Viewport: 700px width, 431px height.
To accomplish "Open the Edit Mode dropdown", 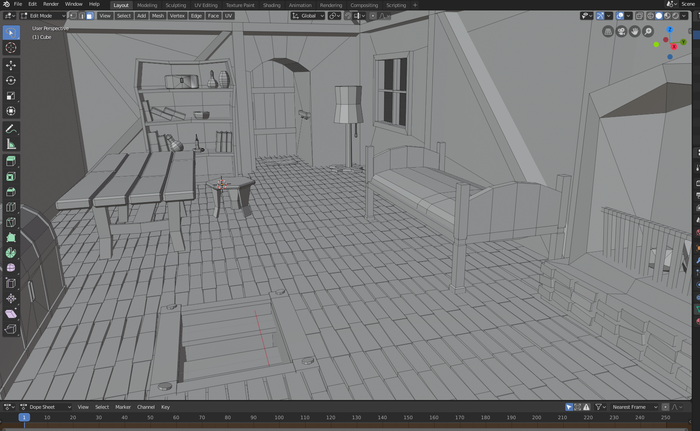I will (x=44, y=16).
